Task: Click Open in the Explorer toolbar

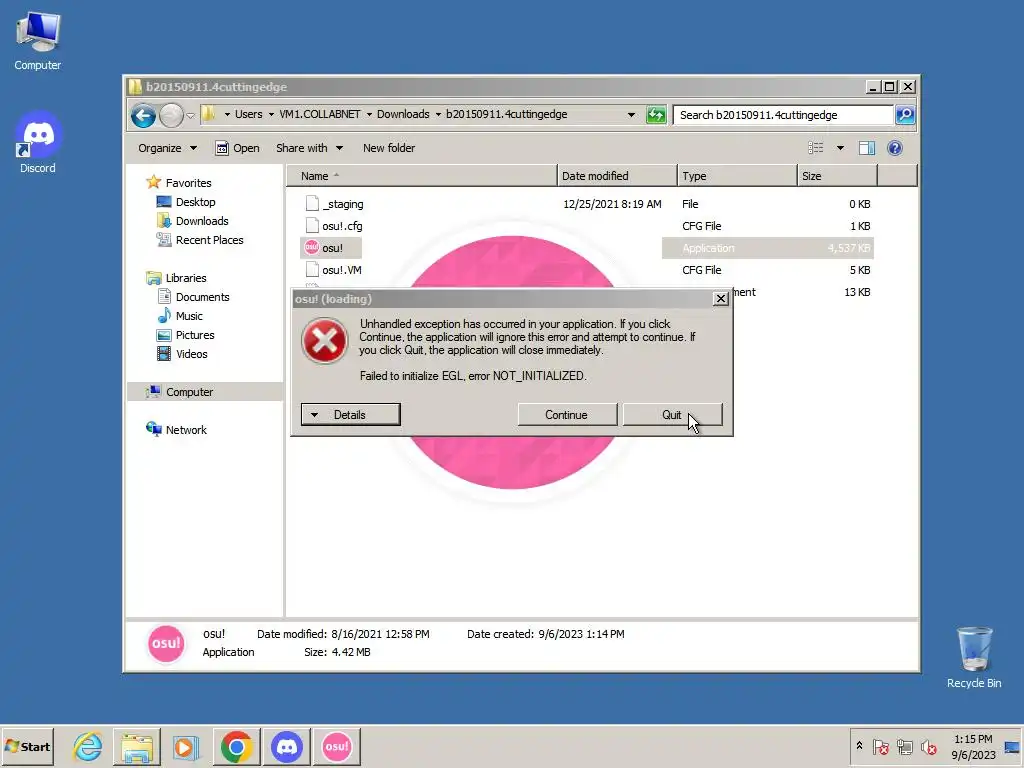Action: tap(238, 148)
